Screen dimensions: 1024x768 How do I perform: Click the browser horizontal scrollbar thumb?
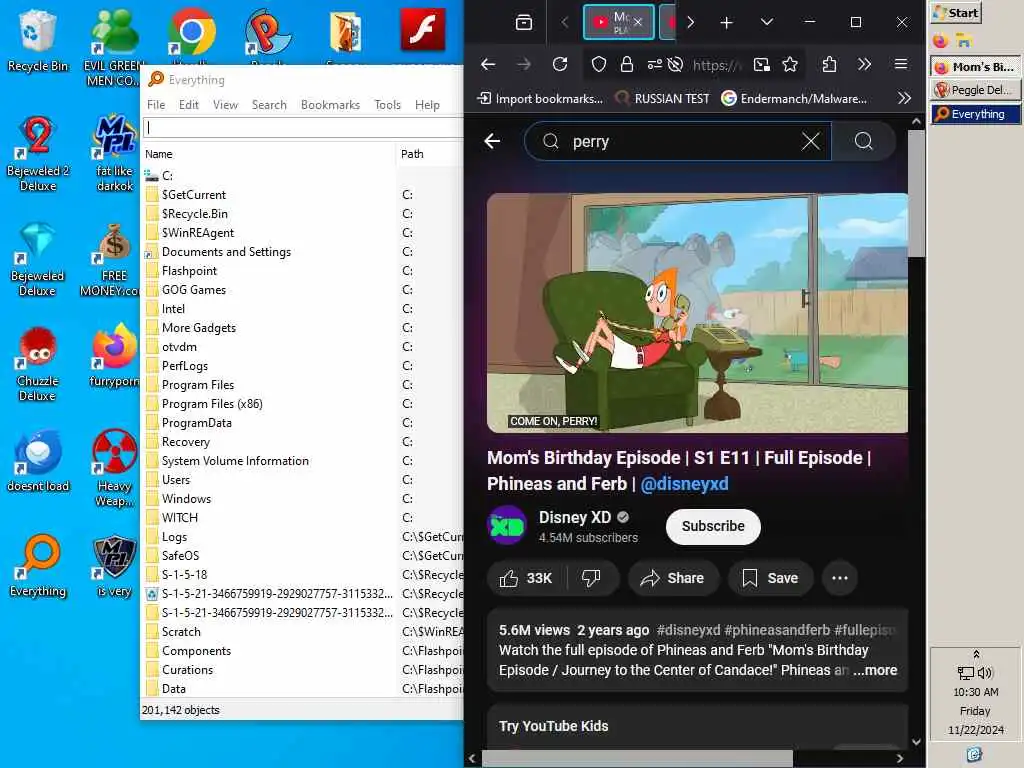(x=637, y=758)
